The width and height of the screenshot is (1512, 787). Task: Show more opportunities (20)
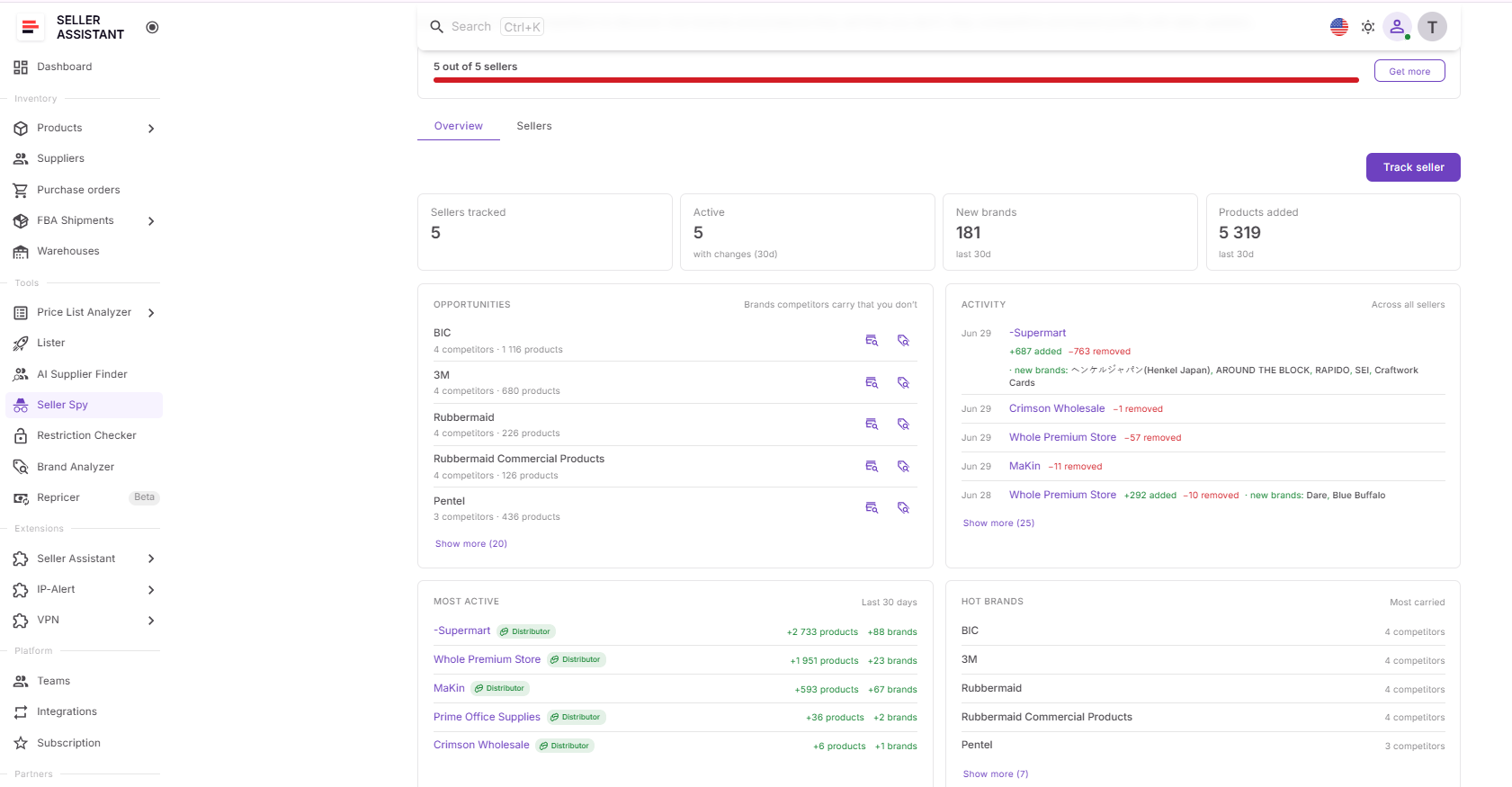tap(471, 544)
